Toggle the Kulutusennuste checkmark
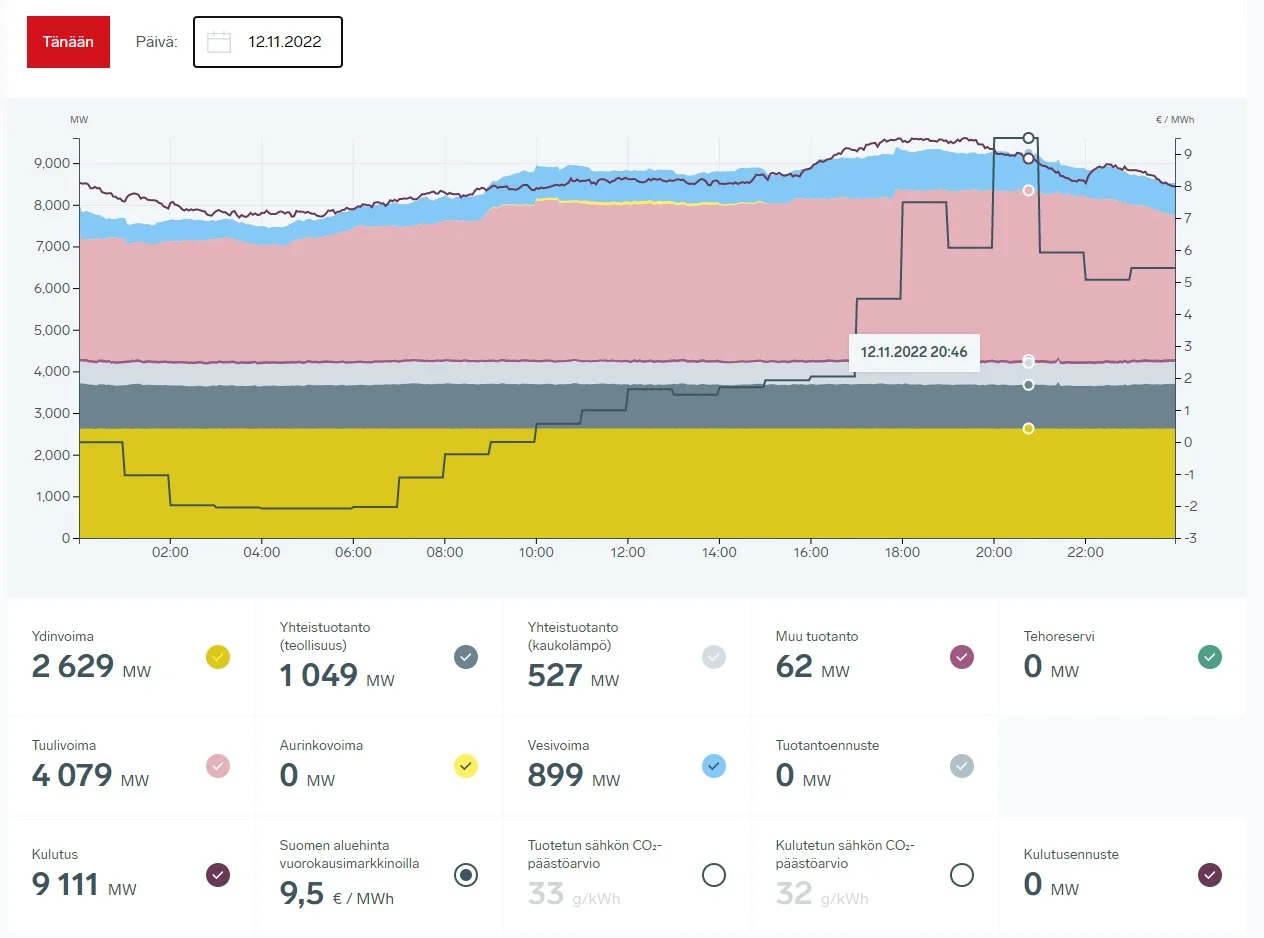The image size is (1264, 938). coord(1210,875)
